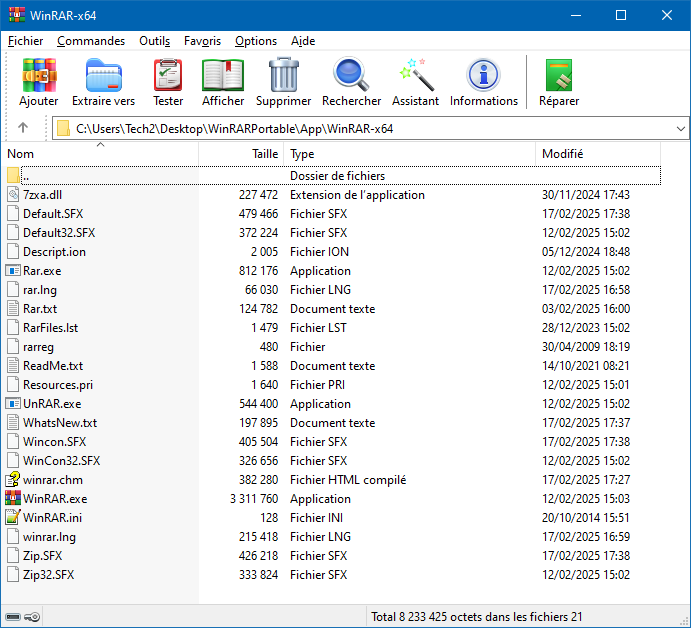
Task: Select the Resources.pri file name
Action: click(x=58, y=385)
